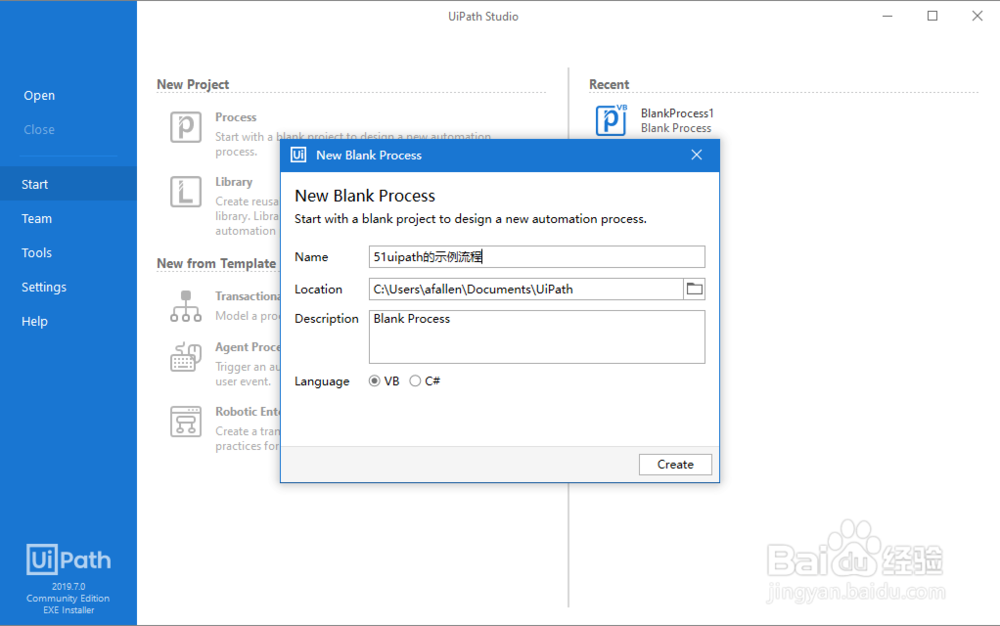1000x626 pixels.
Task: Click Open in the sidebar
Action: click(40, 96)
